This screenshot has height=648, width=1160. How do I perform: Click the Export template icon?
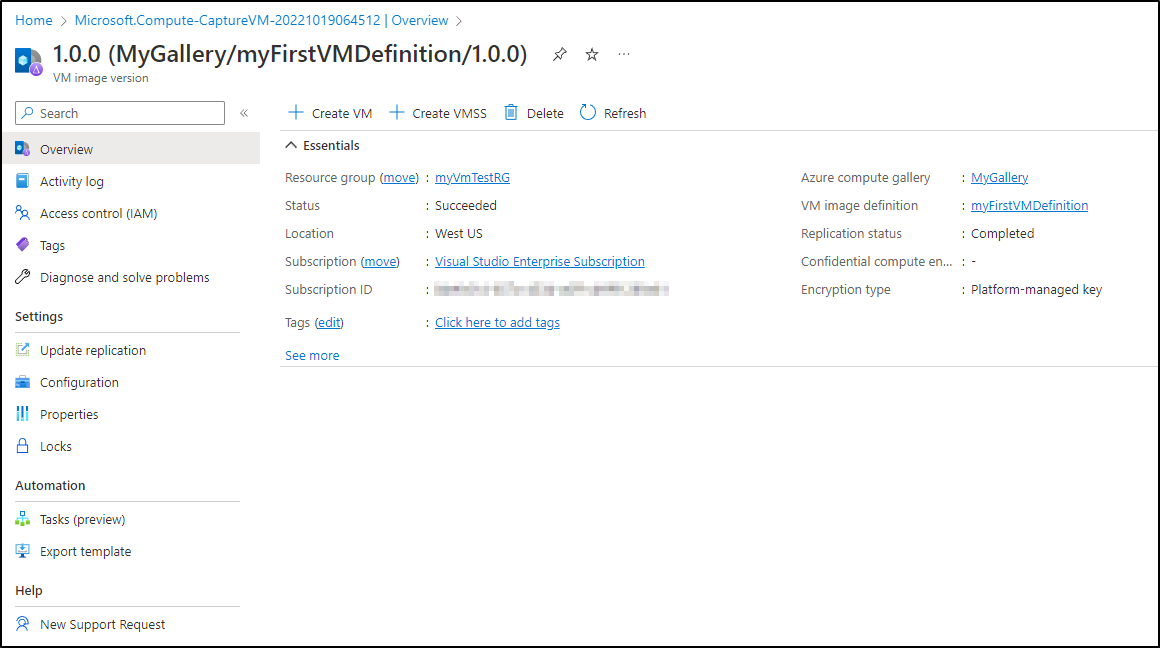click(23, 551)
